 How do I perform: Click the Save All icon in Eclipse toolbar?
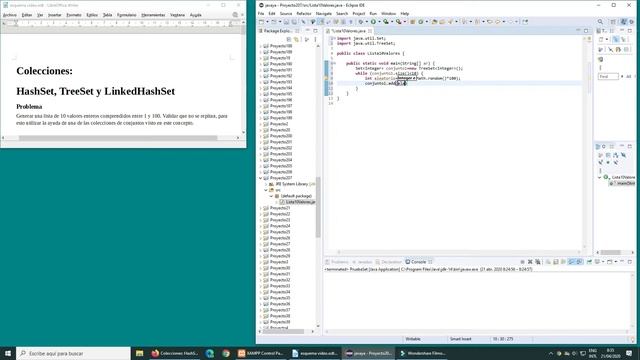click(294, 22)
